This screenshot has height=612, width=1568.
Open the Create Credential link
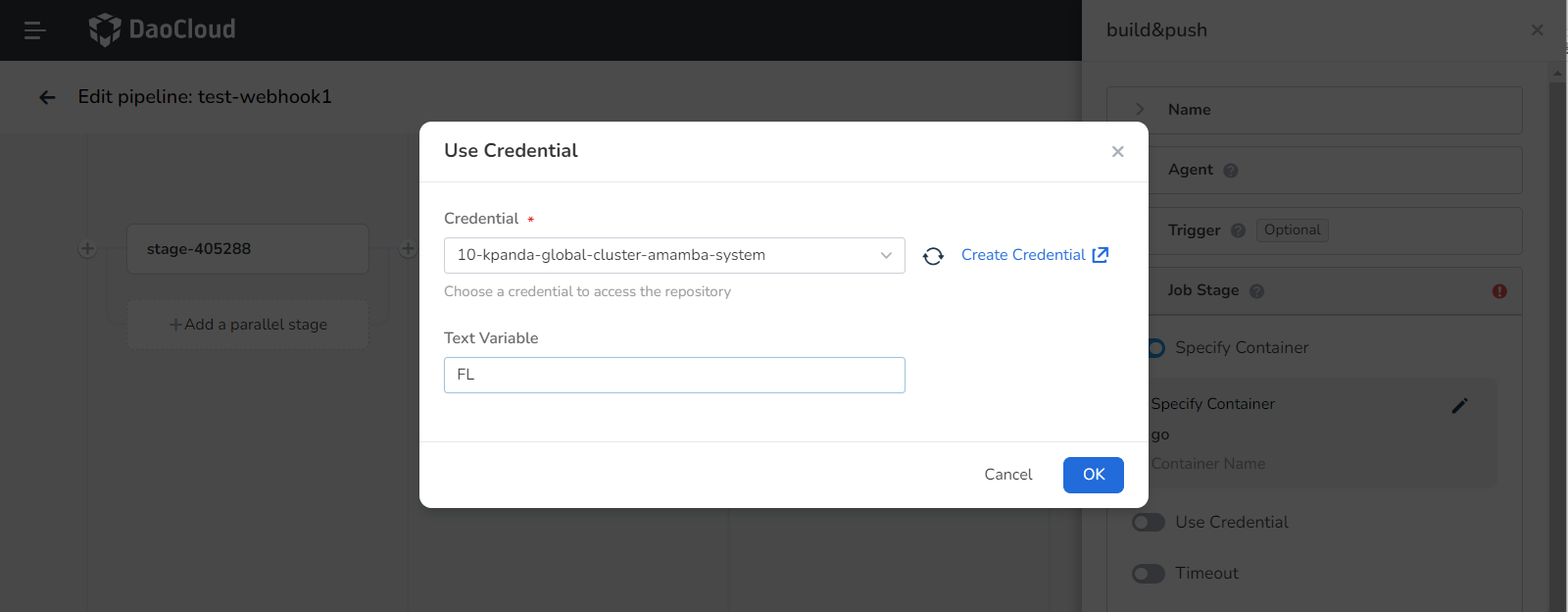click(1034, 255)
